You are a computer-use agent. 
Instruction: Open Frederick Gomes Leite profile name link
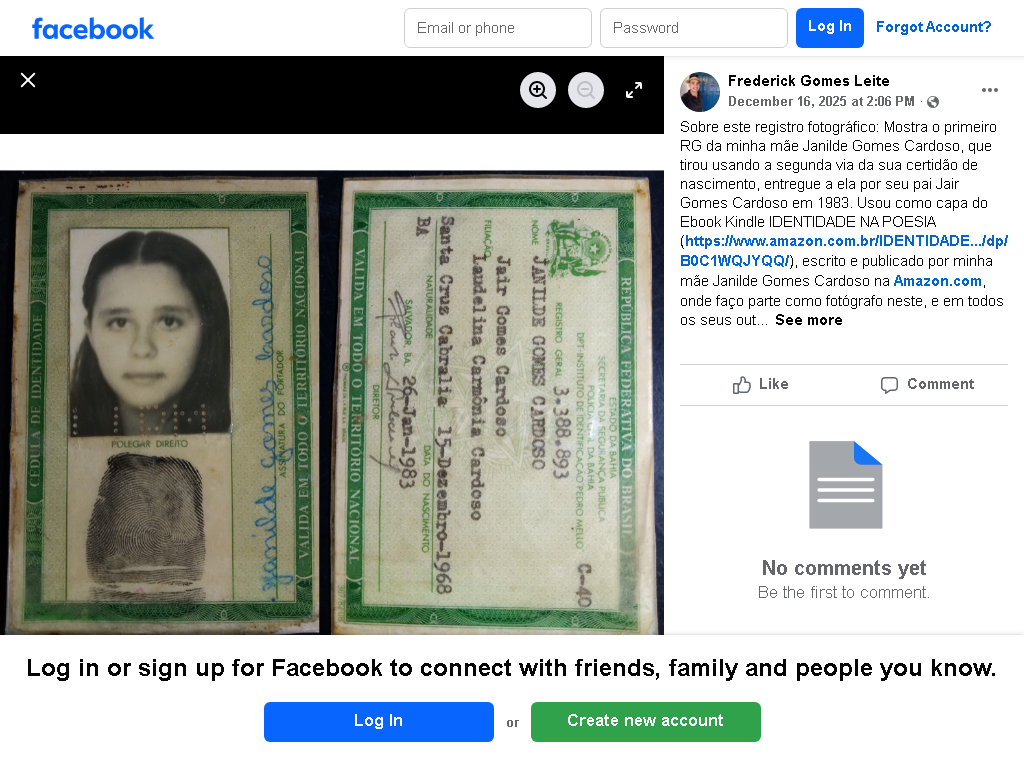[x=808, y=81]
